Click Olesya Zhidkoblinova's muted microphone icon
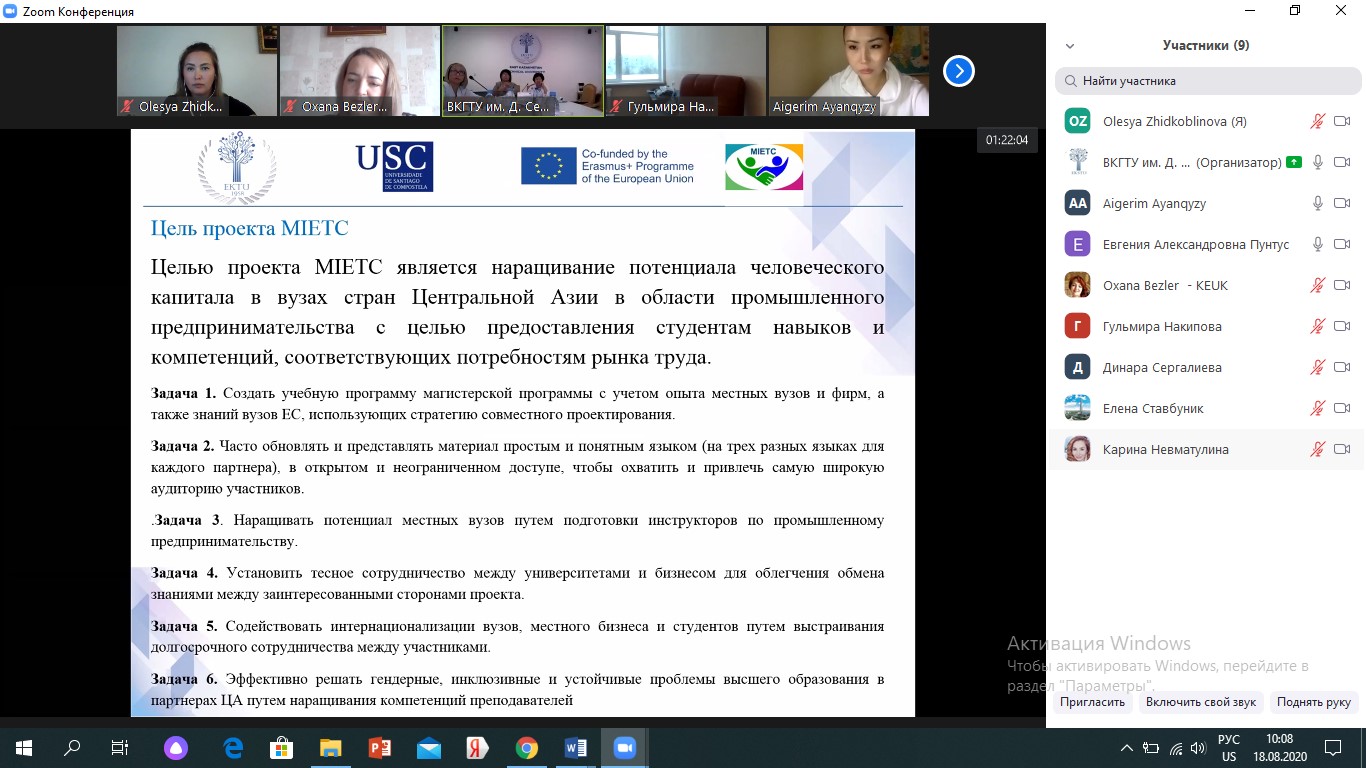Image resolution: width=1366 pixels, height=768 pixels. 1318,121
